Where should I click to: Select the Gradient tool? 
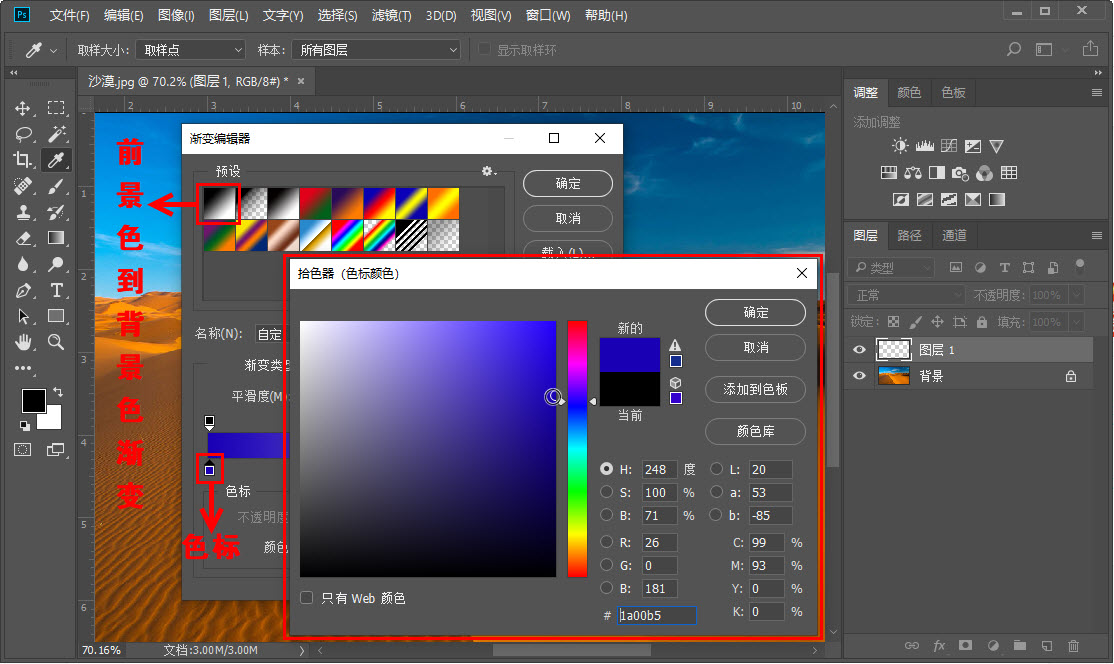tap(56, 238)
